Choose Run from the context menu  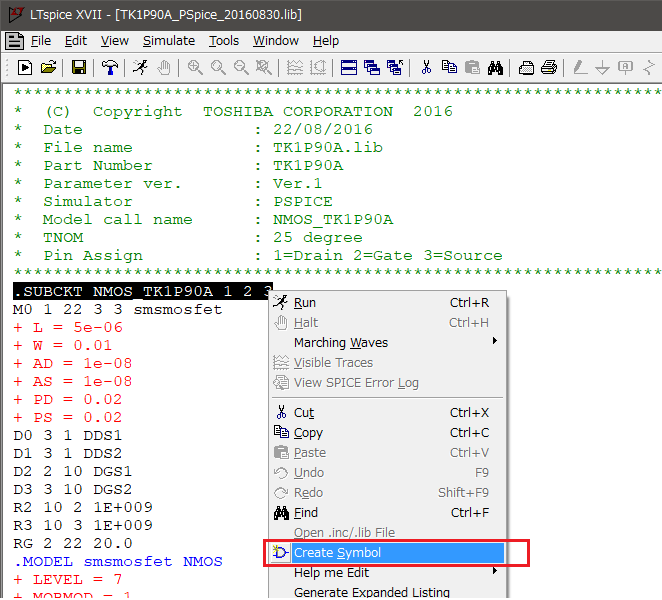coord(388,303)
